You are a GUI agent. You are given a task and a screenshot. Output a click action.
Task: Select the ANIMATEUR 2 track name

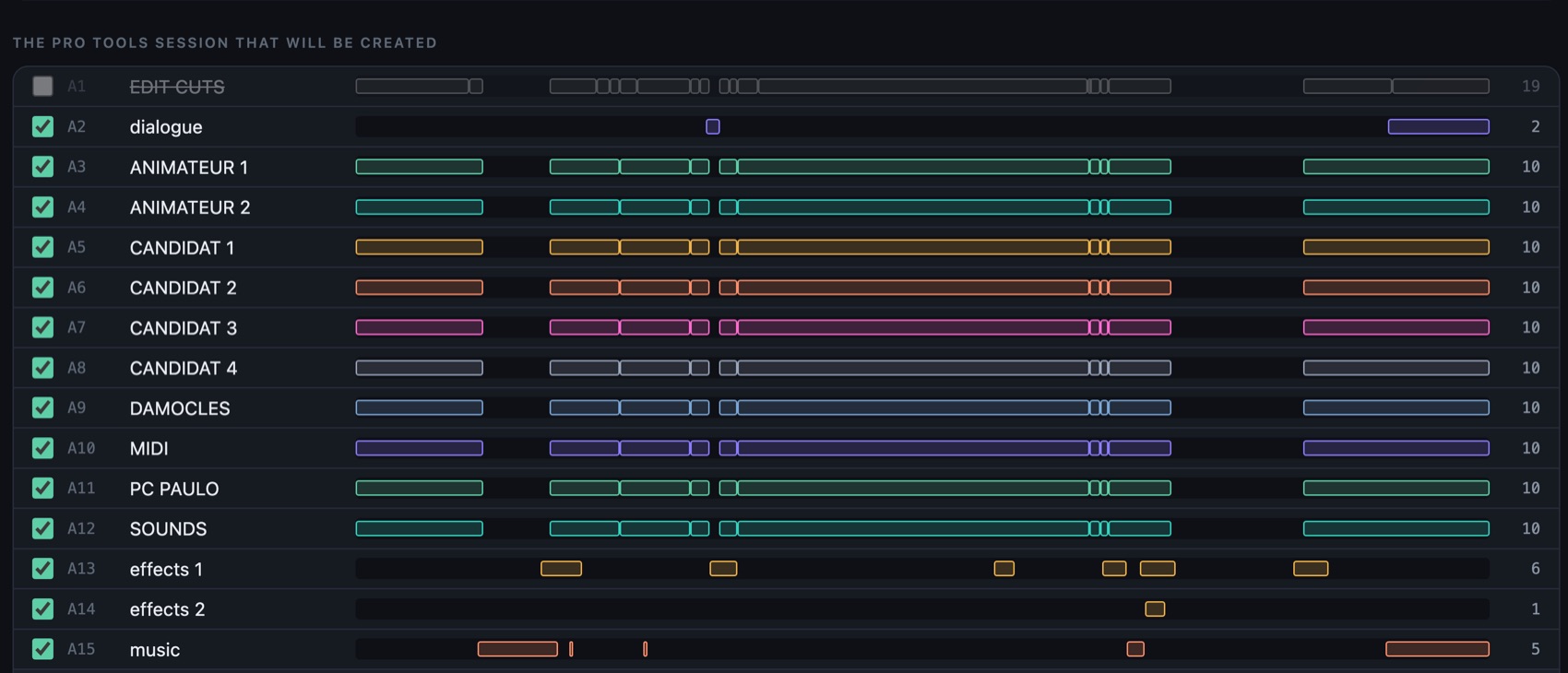(x=190, y=207)
